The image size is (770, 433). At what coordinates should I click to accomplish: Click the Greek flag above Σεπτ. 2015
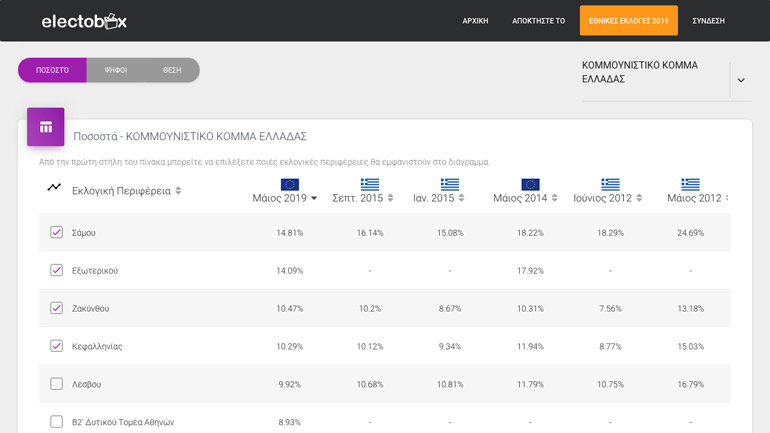[370, 184]
